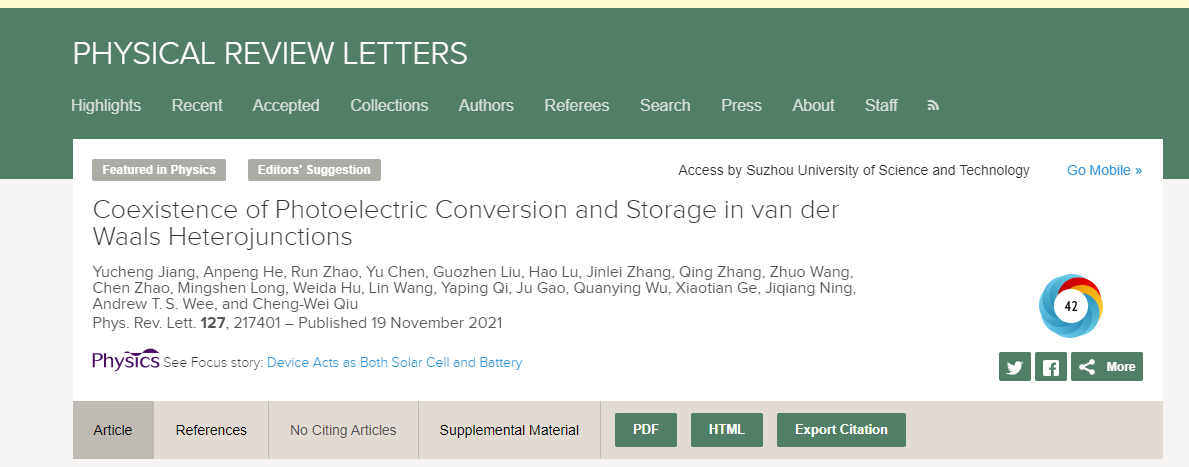Click the Export Citation button
The image size is (1189, 467).
coord(841,430)
